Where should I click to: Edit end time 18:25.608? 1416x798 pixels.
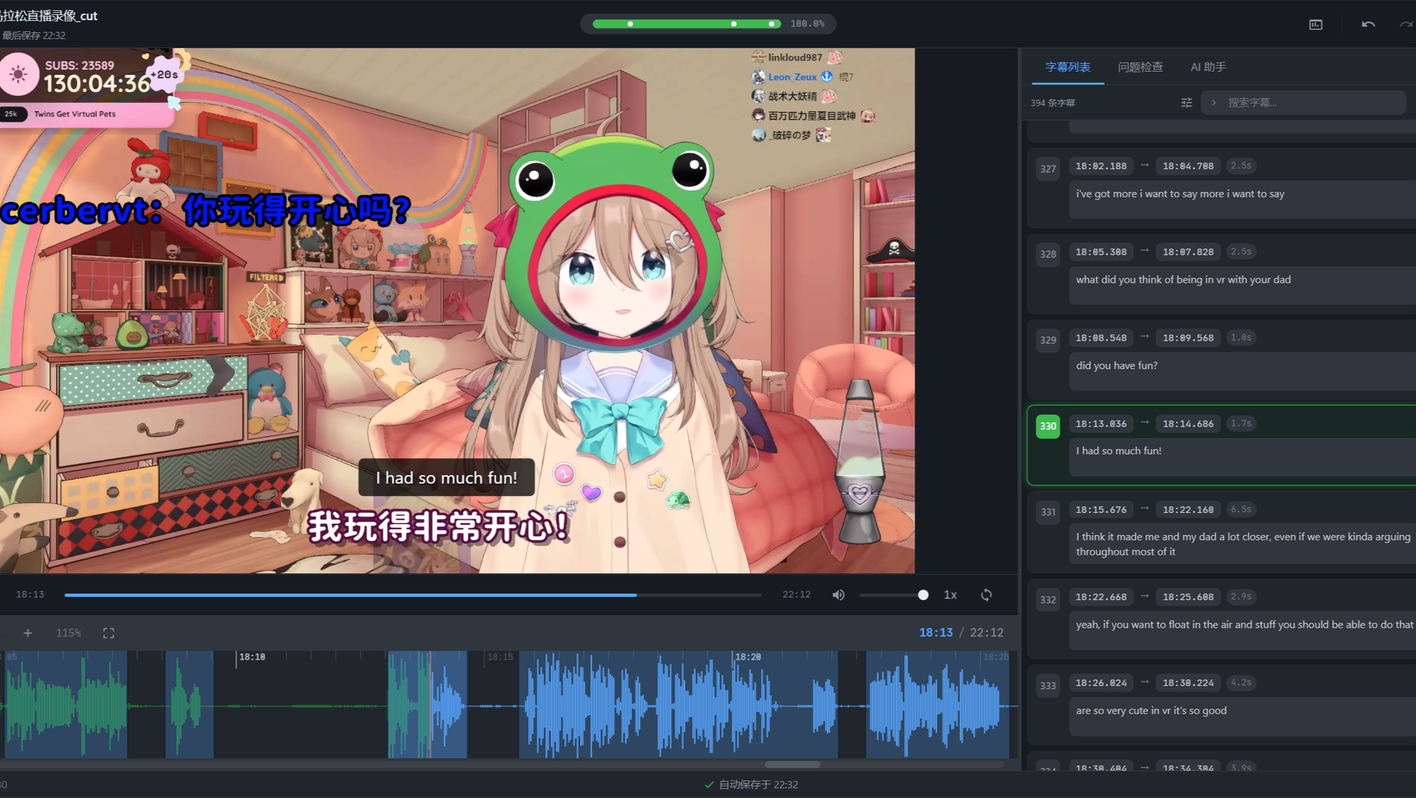[1188, 597]
